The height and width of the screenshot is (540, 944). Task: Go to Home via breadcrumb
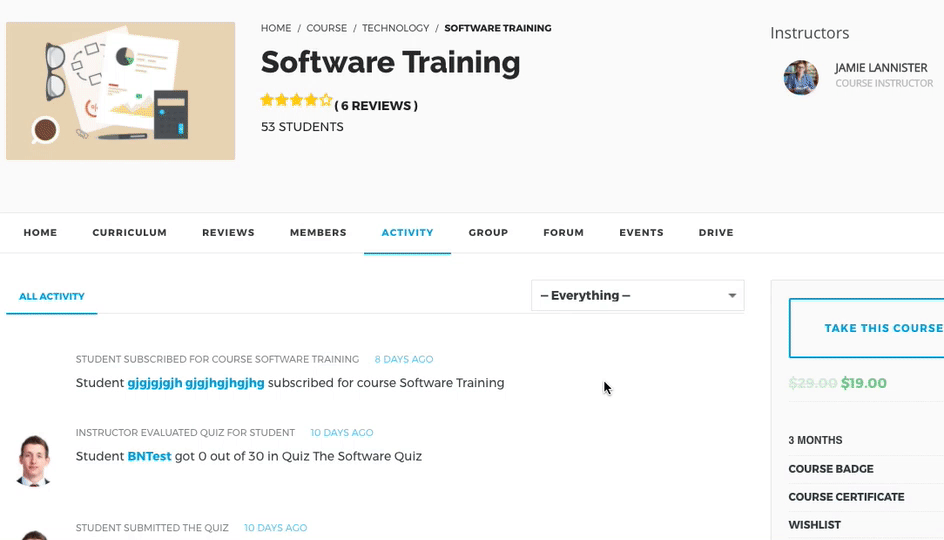[276, 28]
